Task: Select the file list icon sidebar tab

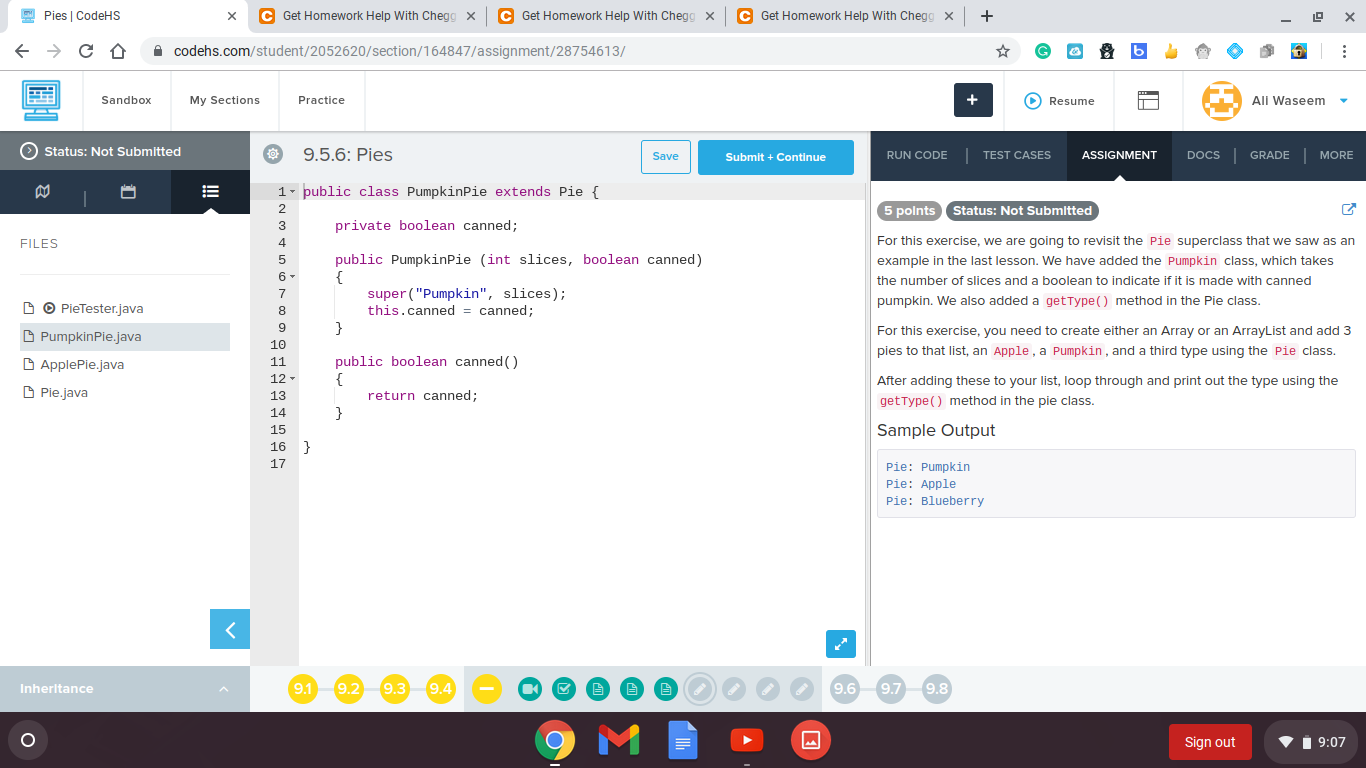Action: (210, 191)
